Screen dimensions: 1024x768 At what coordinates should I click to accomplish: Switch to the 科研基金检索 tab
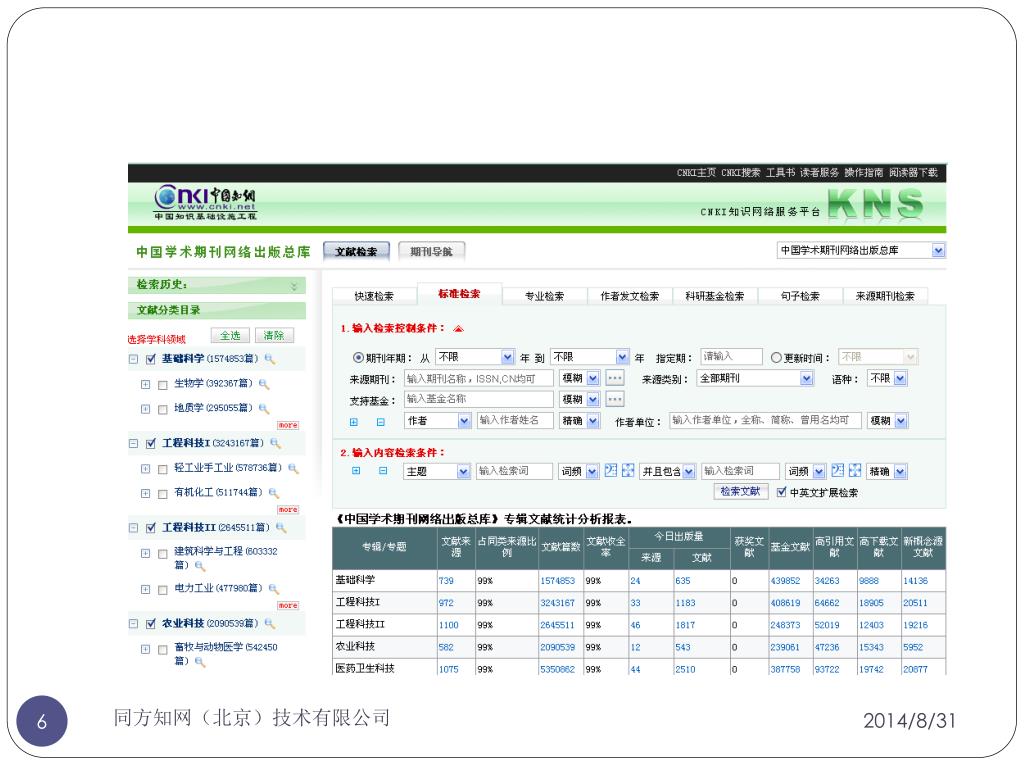click(x=714, y=296)
